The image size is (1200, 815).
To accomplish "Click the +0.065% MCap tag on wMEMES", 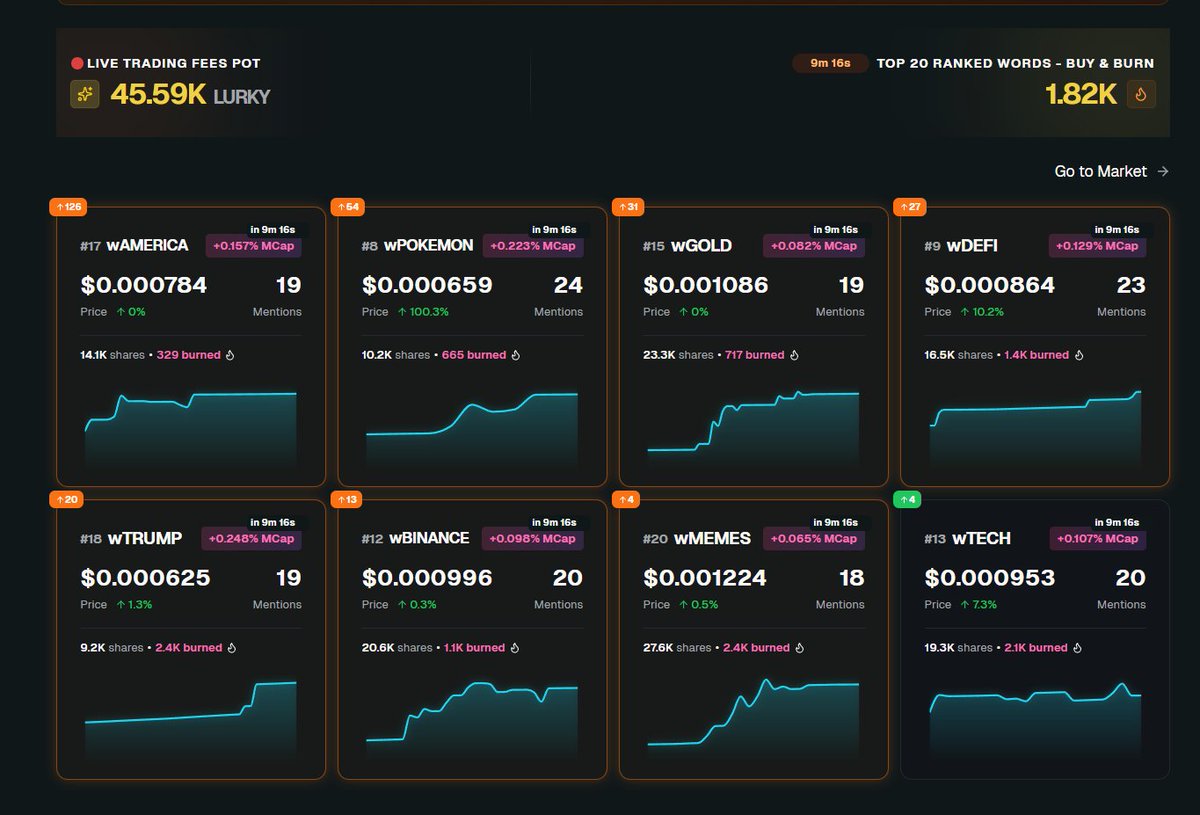I will [813, 538].
